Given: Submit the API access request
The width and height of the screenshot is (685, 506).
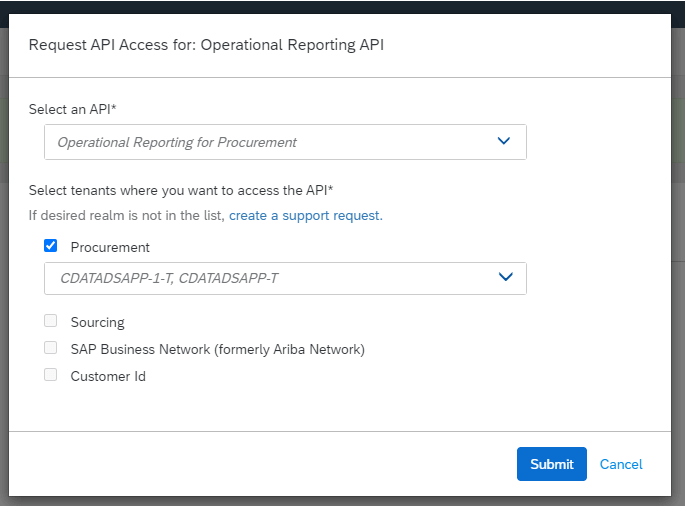Looking at the screenshot, I should tap(552, 464).
